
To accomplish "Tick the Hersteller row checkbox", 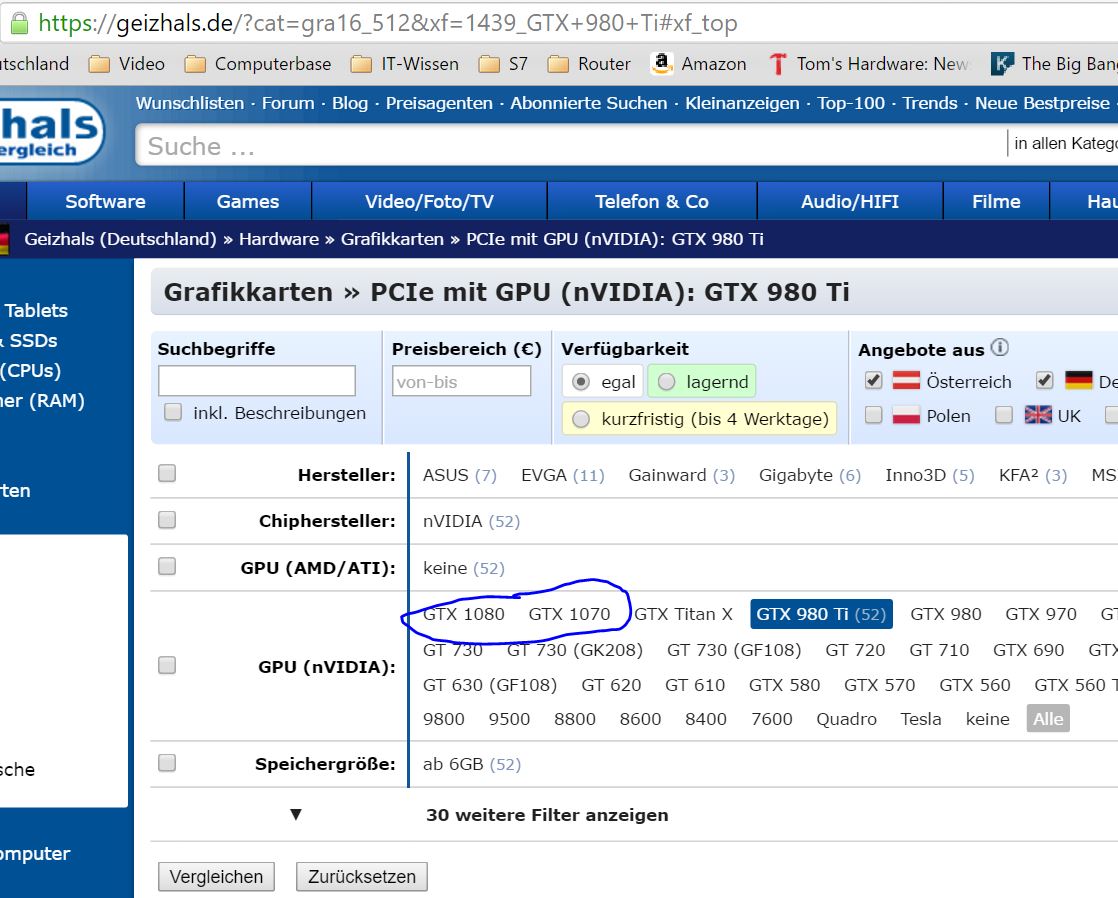I will [x=167, y=474].
